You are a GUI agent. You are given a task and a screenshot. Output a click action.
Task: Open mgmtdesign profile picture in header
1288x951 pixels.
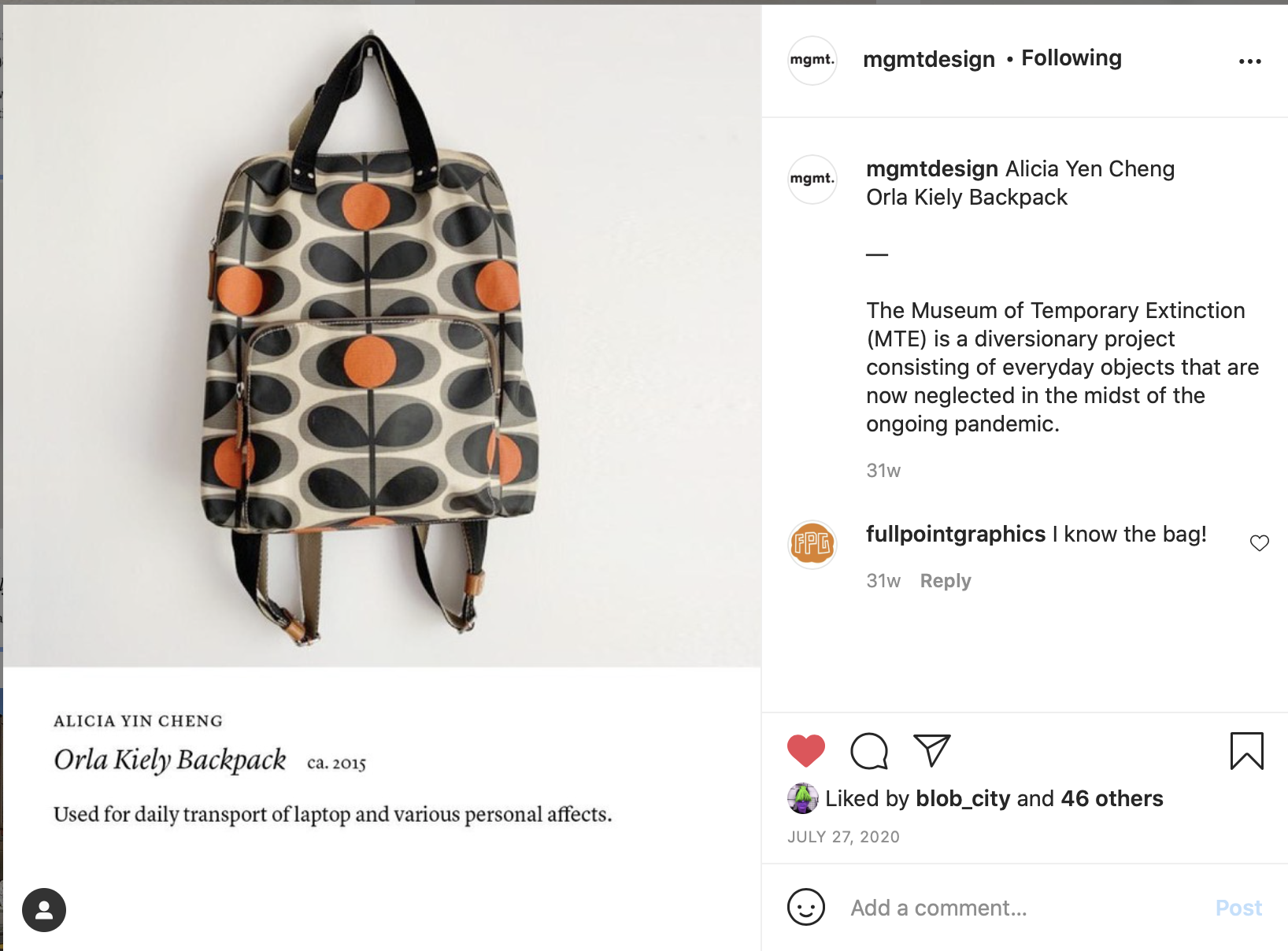point(812,61)
